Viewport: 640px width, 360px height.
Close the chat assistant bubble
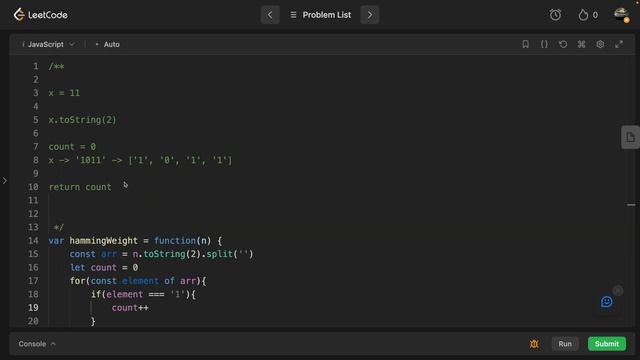(618, 290)
